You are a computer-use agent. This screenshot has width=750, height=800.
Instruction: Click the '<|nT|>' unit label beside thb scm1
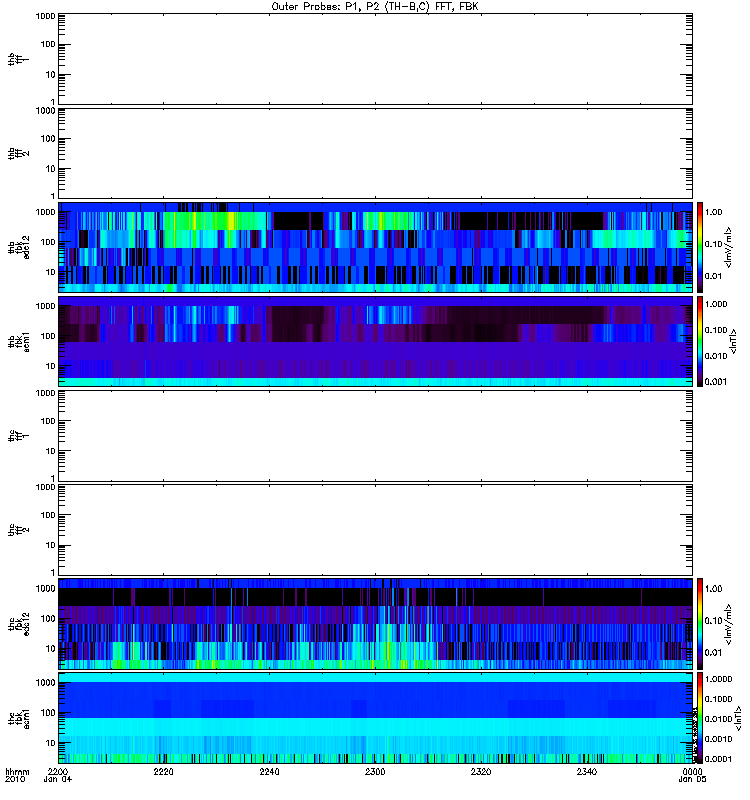pos(734,341)
